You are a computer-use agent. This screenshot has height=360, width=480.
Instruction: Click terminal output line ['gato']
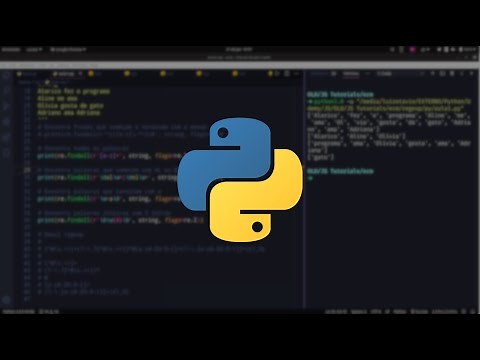point(320,157)
